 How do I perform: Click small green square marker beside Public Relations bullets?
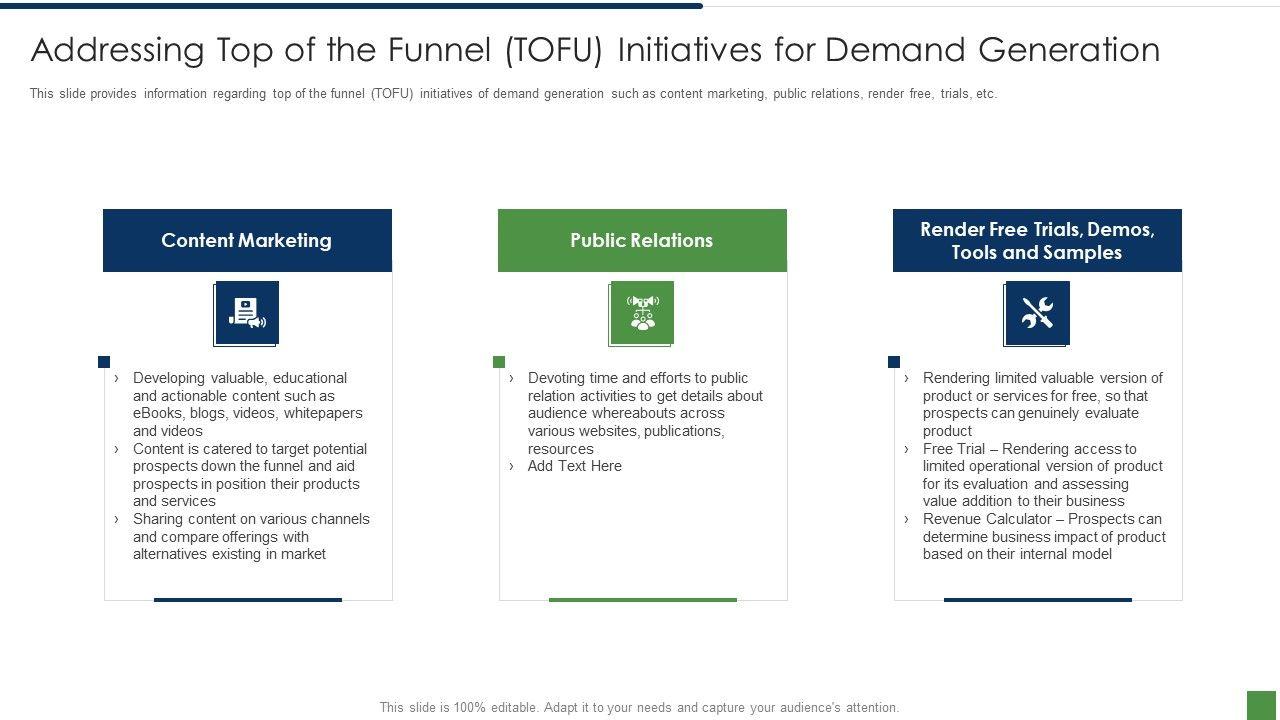499,362
